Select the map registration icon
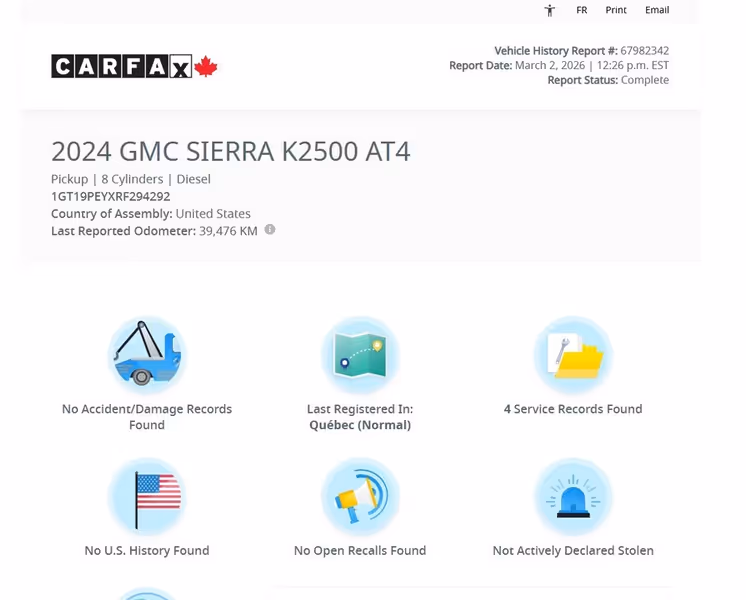Image resolution: width=746 pixels, height=600 pixels. (x=360, y=355)
